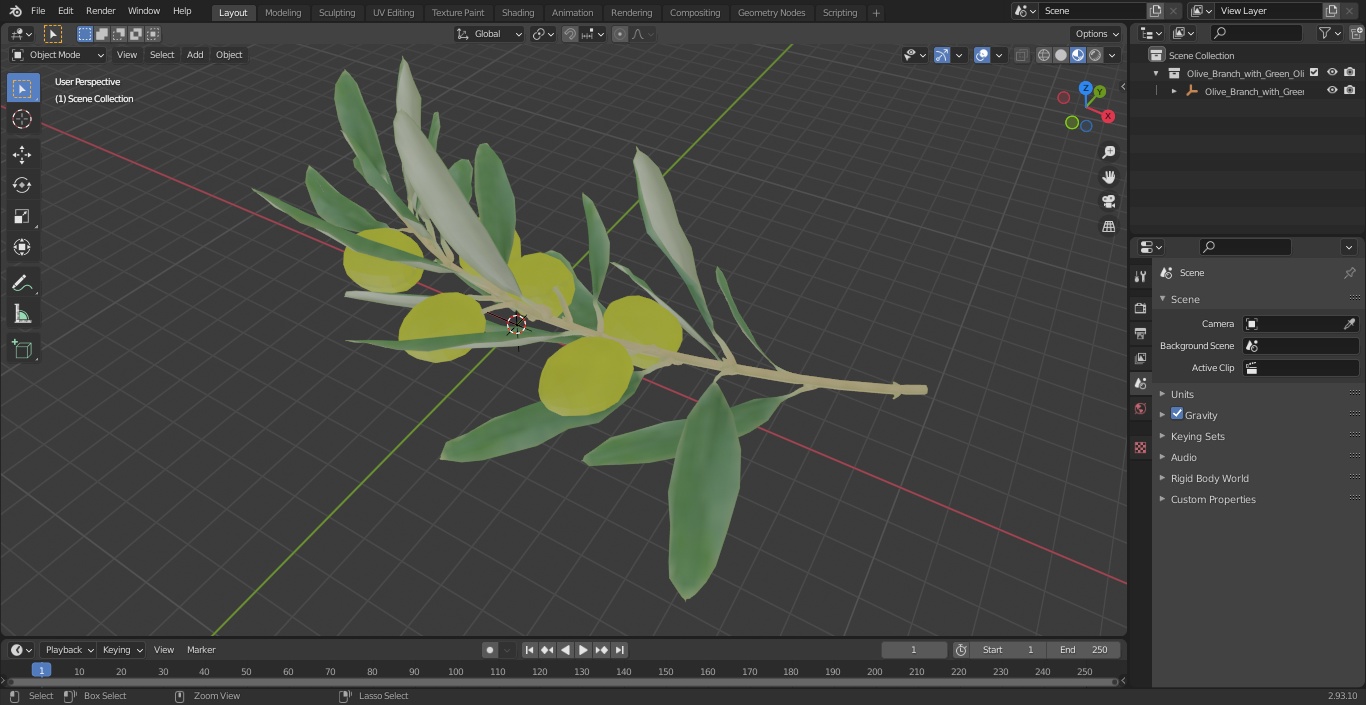Toggle auto keying record button

tap(490, 650)
